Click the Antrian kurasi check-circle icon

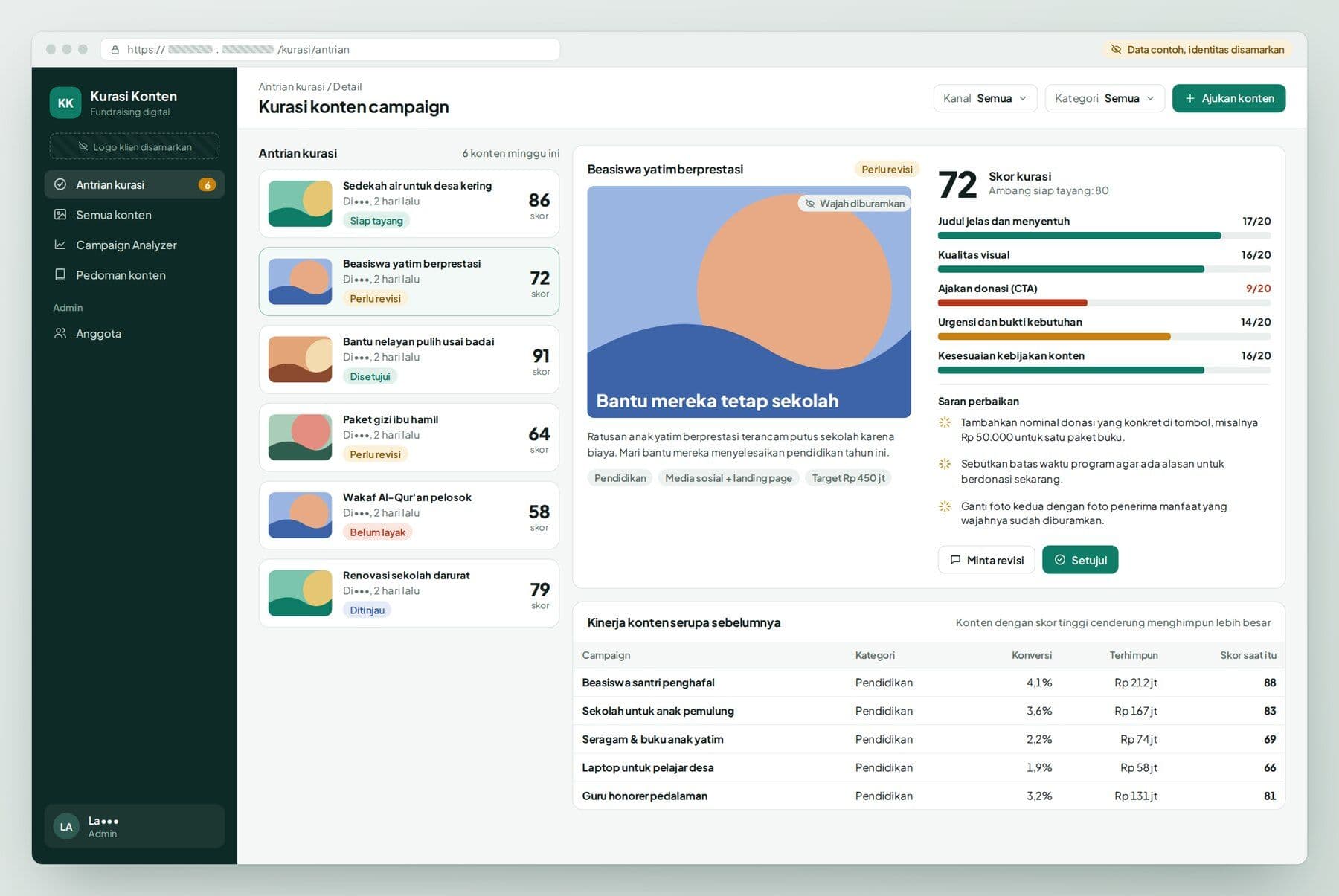pos(60,184)
